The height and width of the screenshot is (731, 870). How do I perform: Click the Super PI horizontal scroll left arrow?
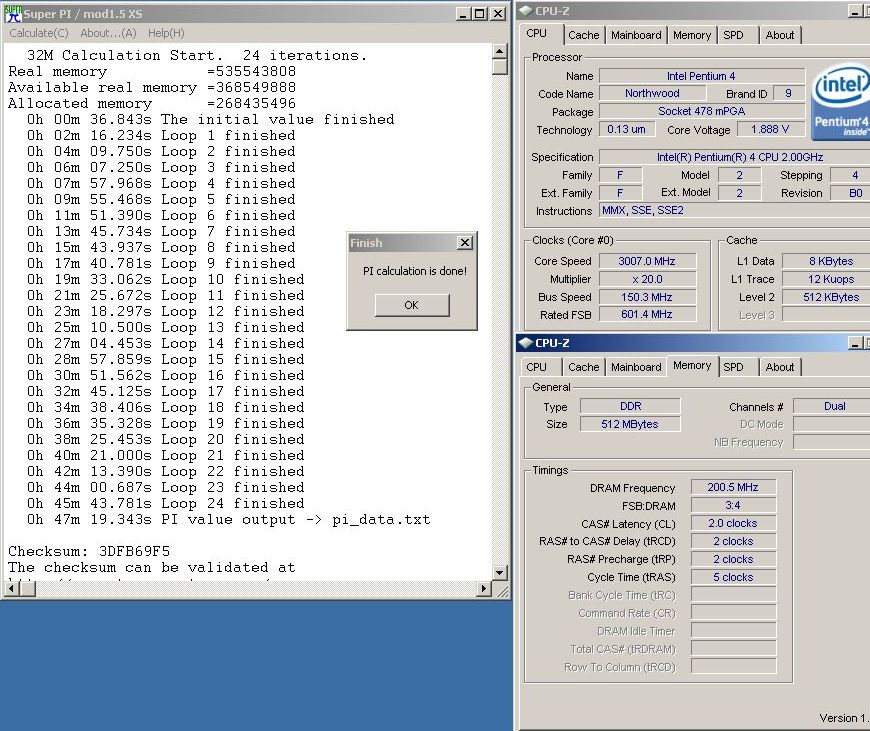click(x=11, y=588)
